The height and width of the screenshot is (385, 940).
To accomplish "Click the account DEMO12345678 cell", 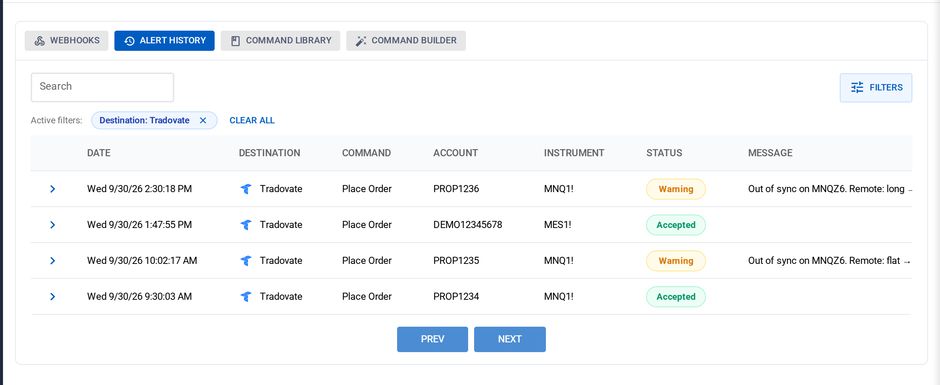I will 468,225.
